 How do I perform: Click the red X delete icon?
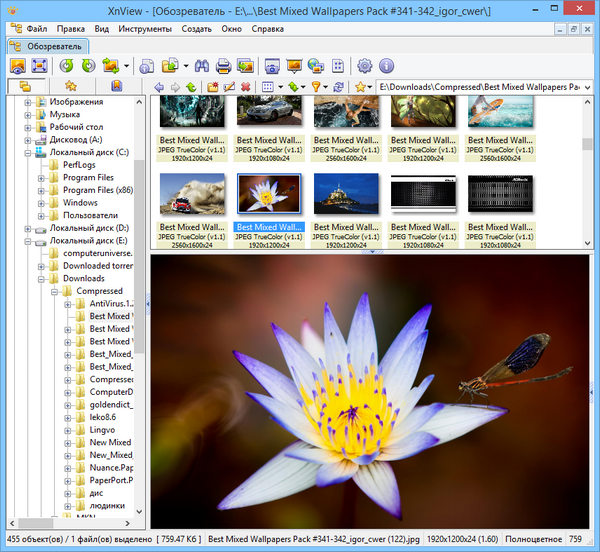pyautogui.click(x=245, y=88)
